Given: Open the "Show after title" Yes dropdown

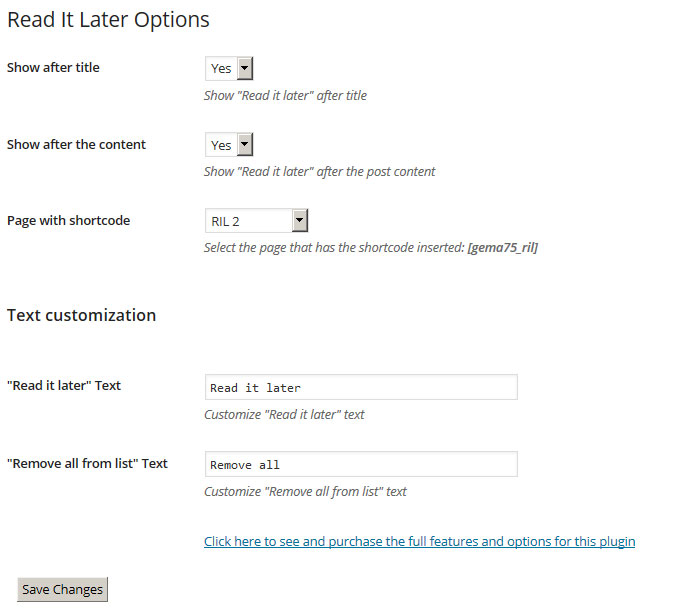Looking at the screenshot, I should (229, 68).
